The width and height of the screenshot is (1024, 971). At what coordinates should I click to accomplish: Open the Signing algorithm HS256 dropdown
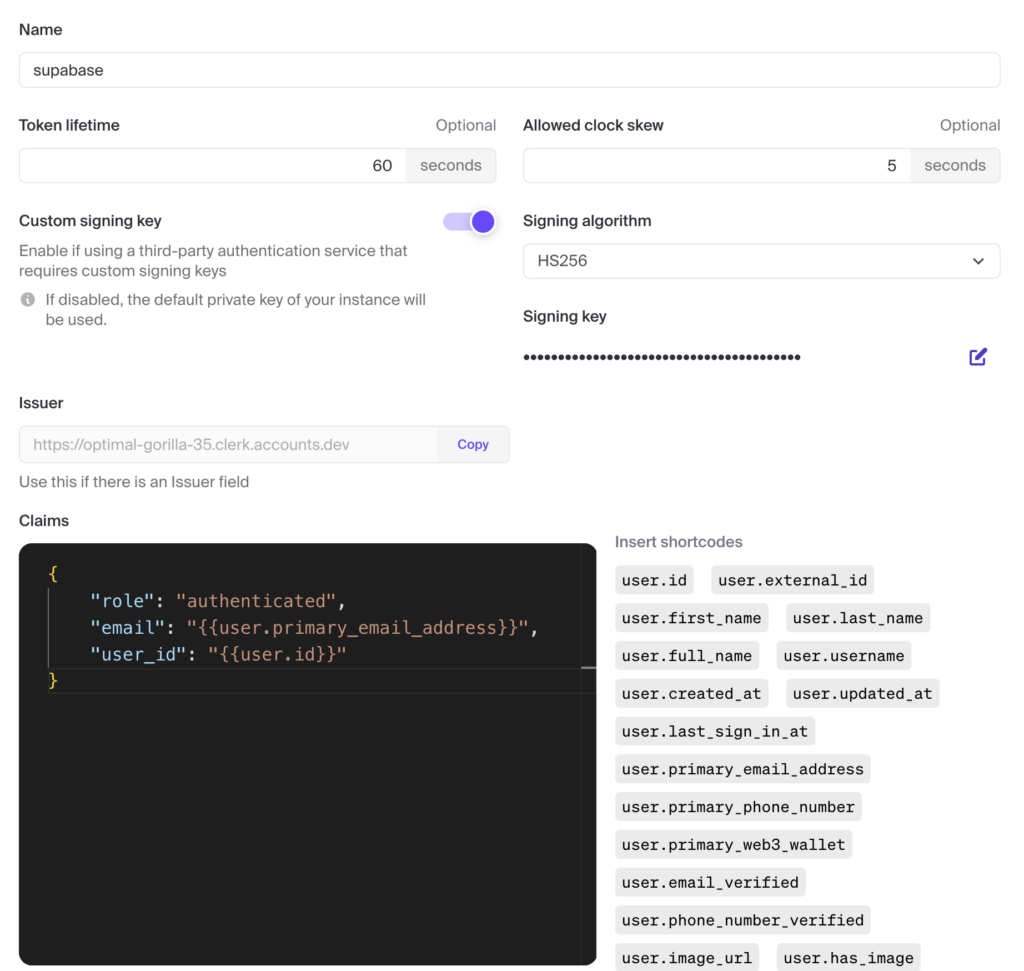coord(761,261)
